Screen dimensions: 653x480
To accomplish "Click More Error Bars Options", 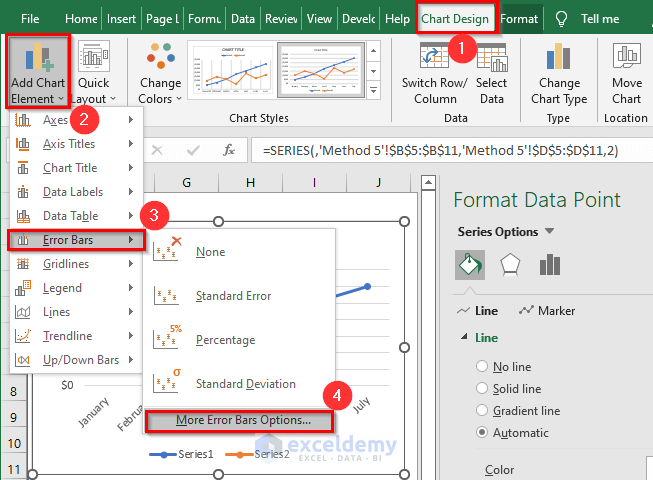I will pos(239,420).
